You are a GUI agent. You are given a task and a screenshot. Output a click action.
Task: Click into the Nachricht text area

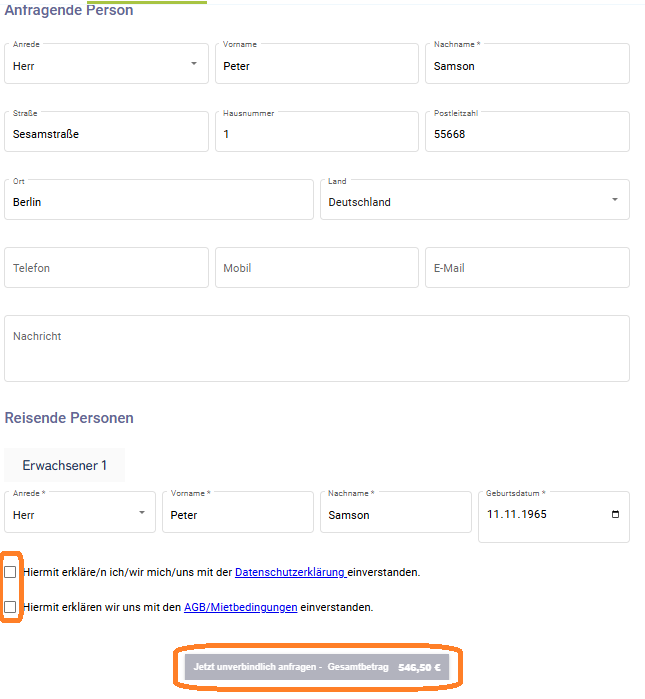(317, 349)
